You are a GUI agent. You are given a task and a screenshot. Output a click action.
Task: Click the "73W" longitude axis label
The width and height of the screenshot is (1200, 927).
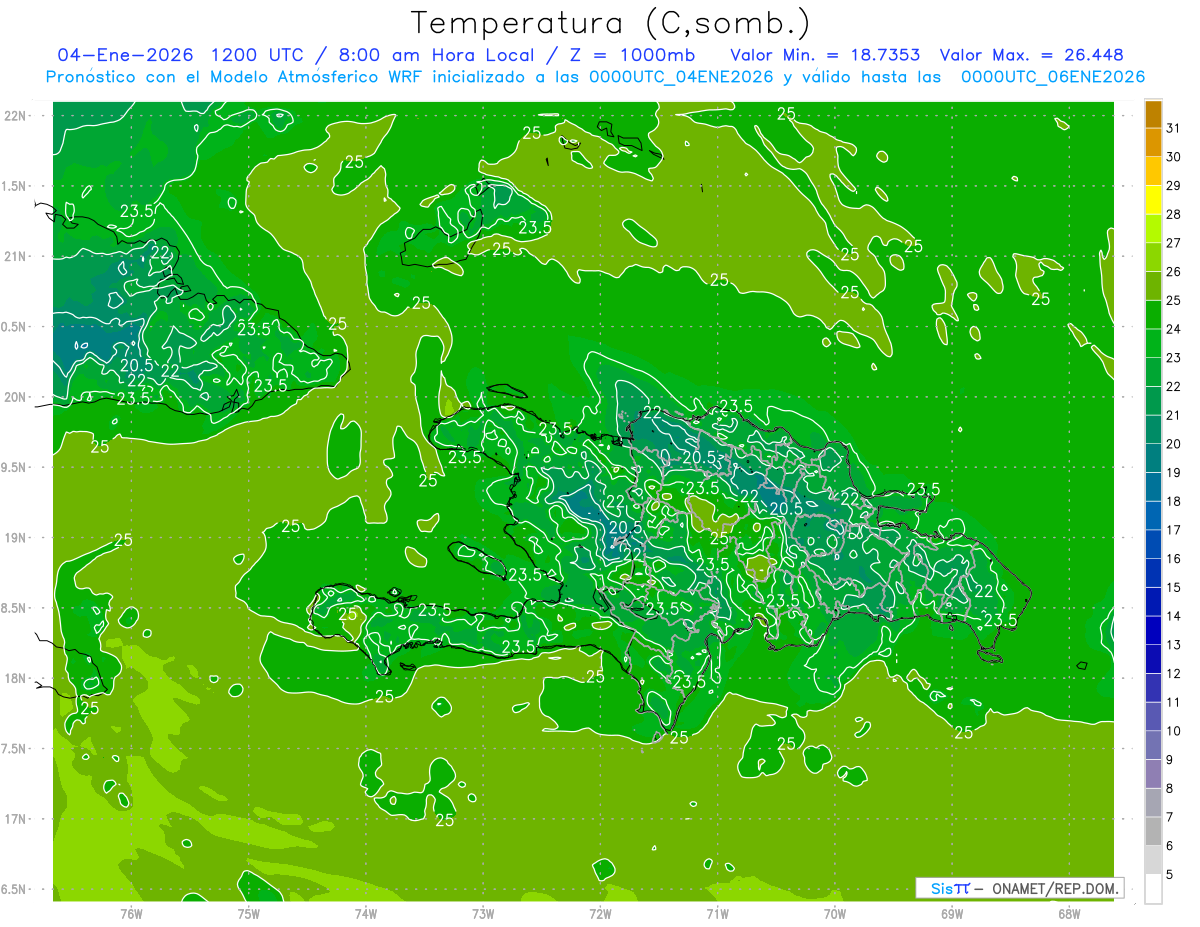tap(483, 913)
